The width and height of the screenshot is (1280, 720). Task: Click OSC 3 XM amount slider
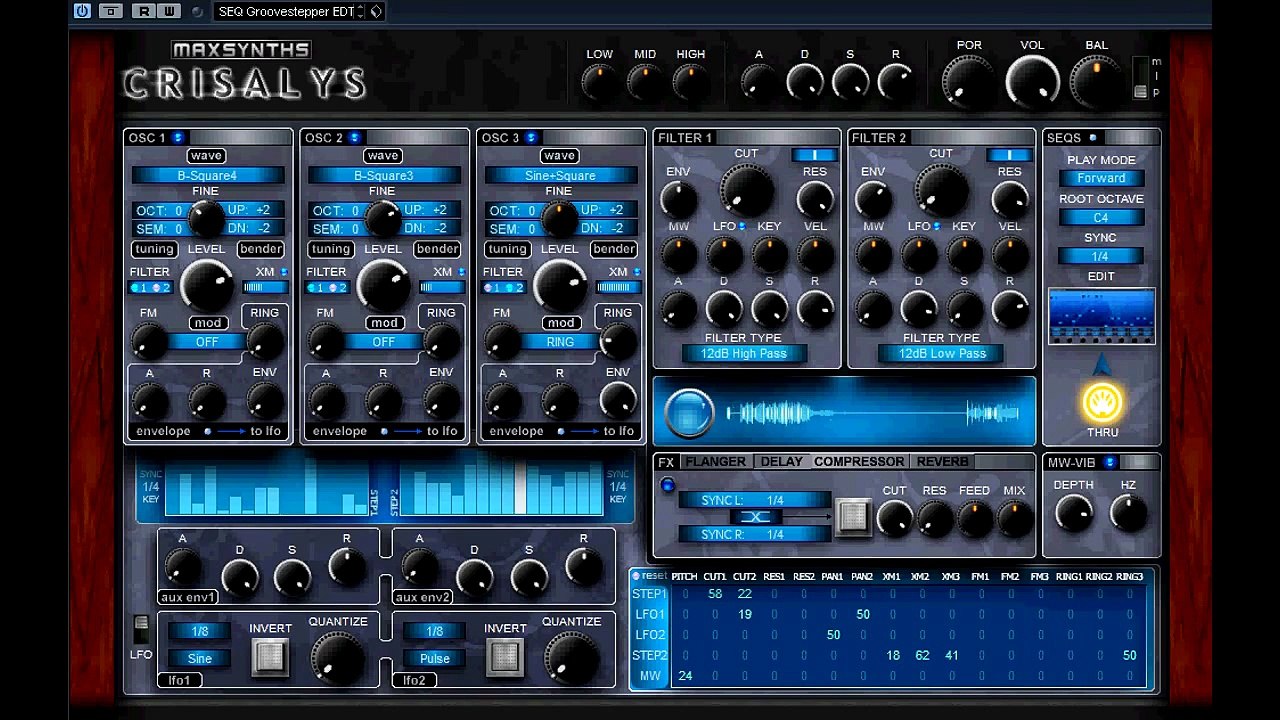click(x=618, y=288)
